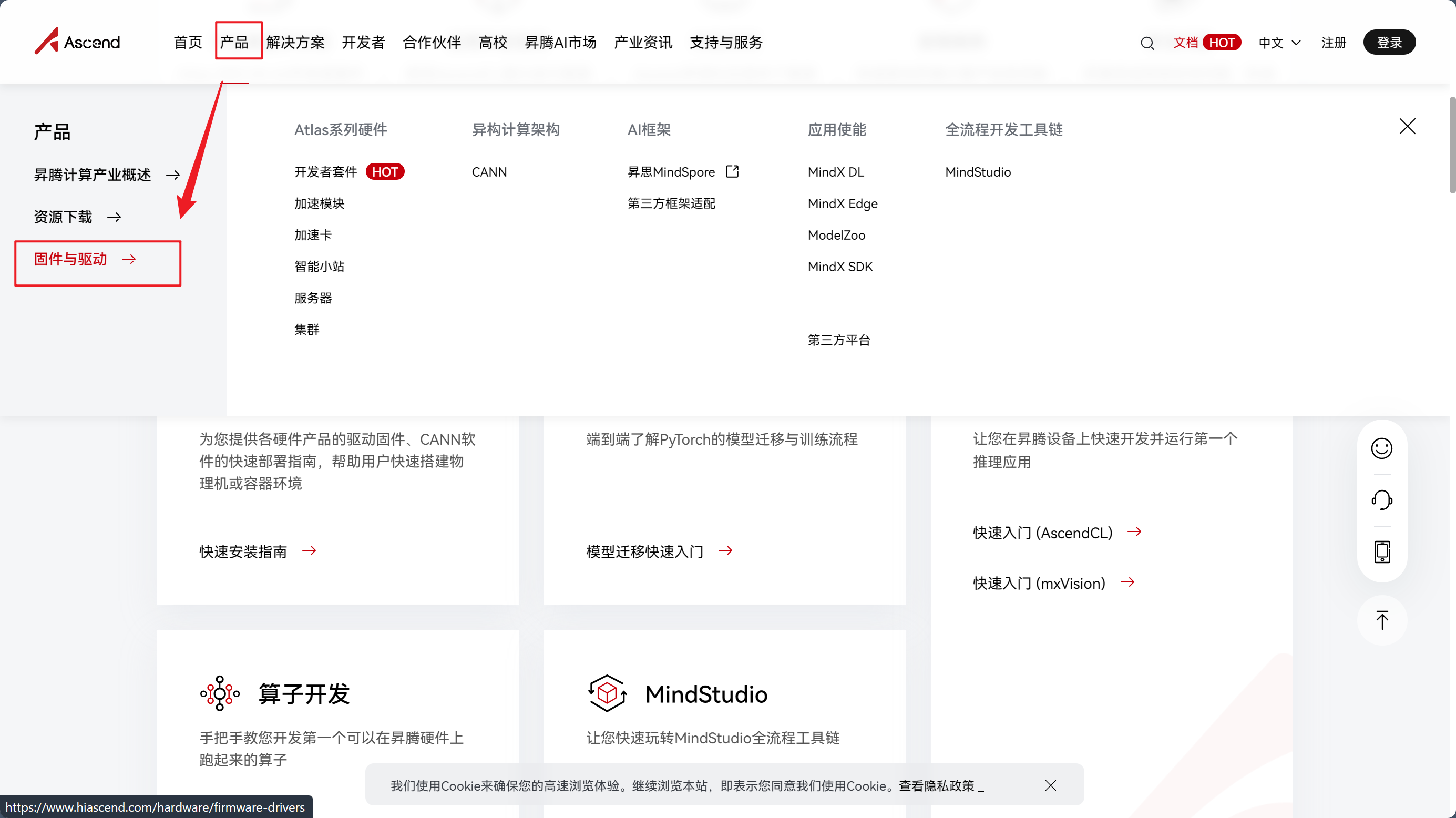Viewport: 1456px width, 818px height.
Task: Open 快速入门 (mxVision) link
Action: pyautogui.click(x=1039, y=583)
